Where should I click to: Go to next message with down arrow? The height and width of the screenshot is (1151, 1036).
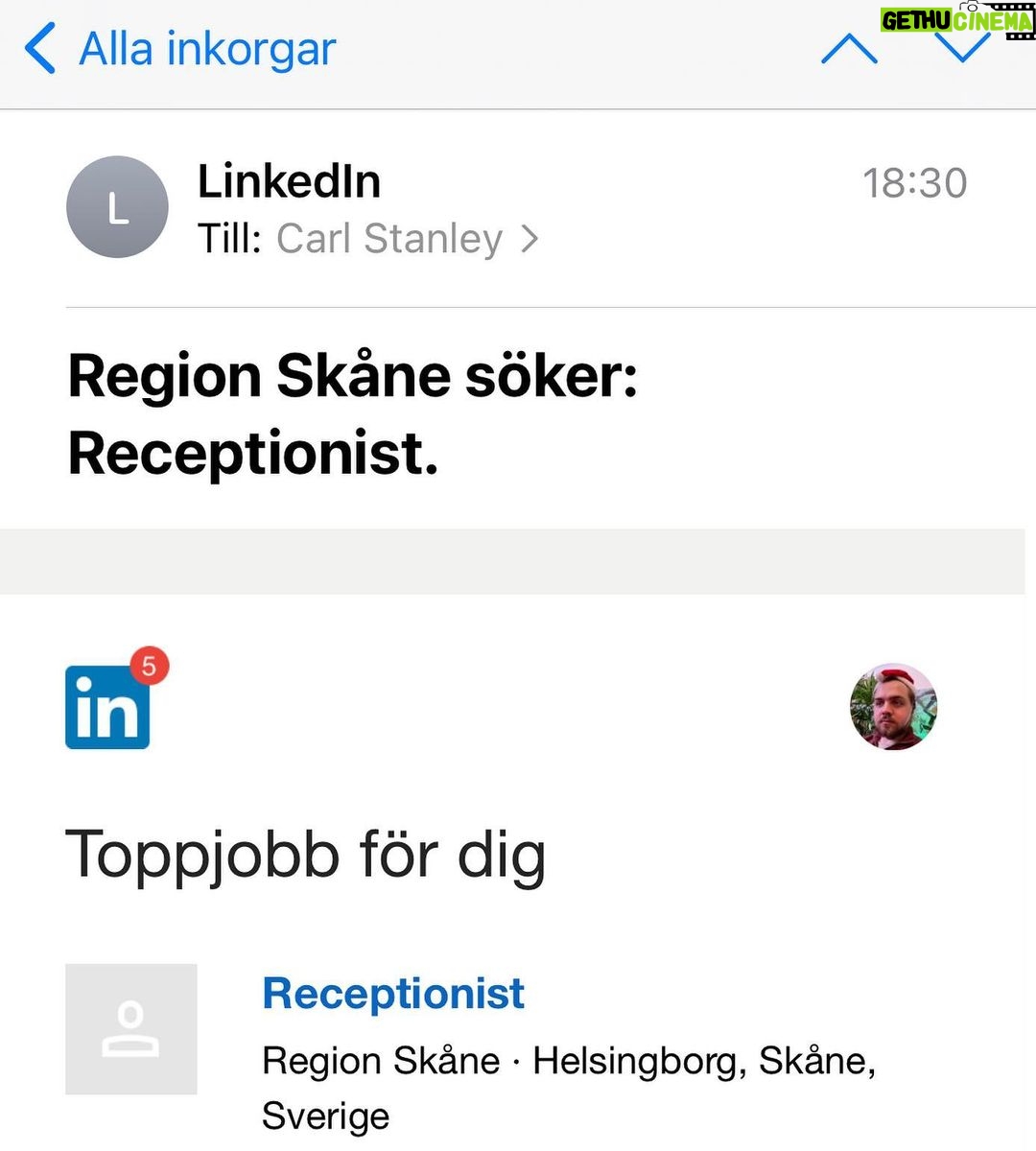[961, 48]
